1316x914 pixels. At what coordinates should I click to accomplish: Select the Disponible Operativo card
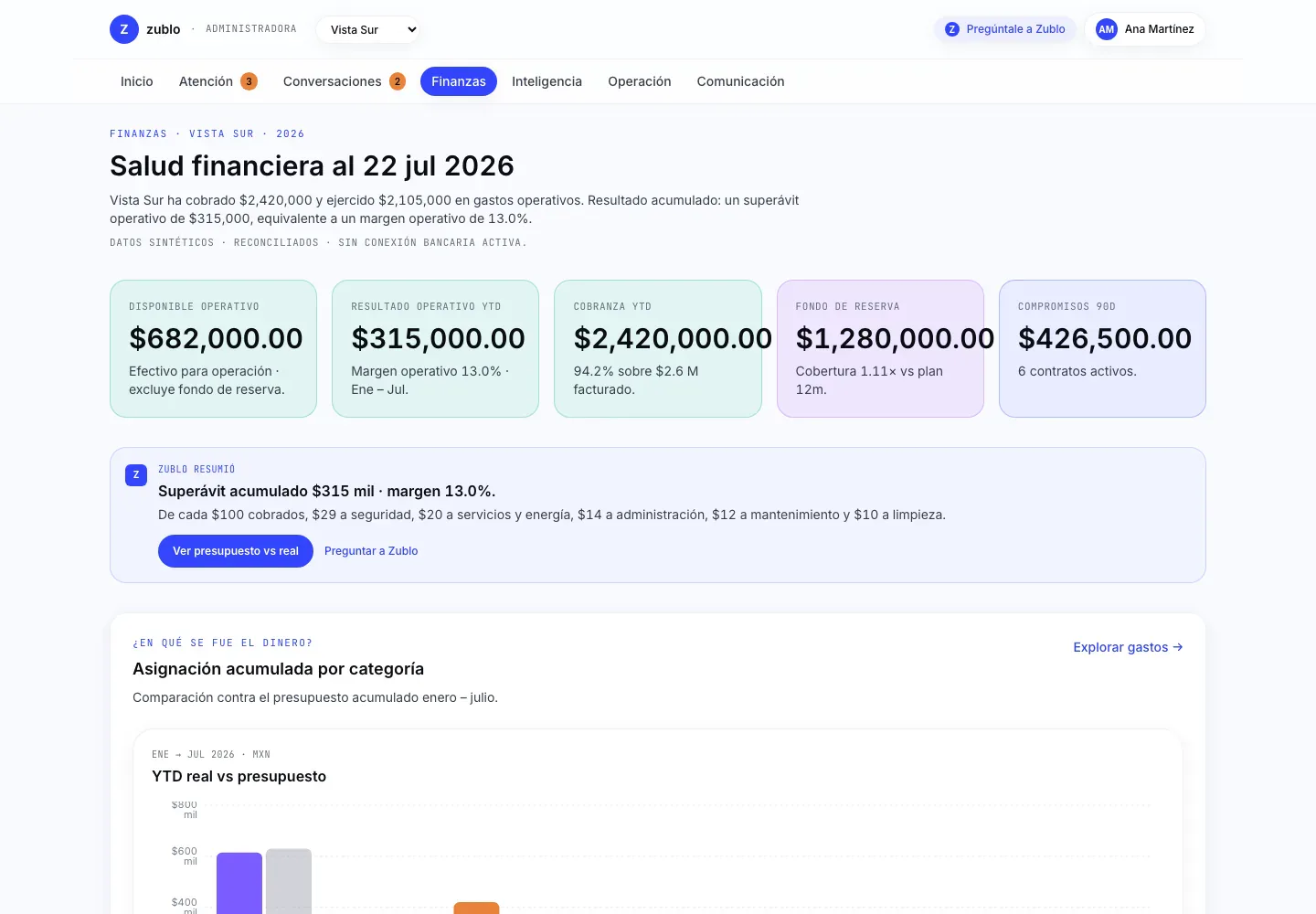(x=213, y=348)
